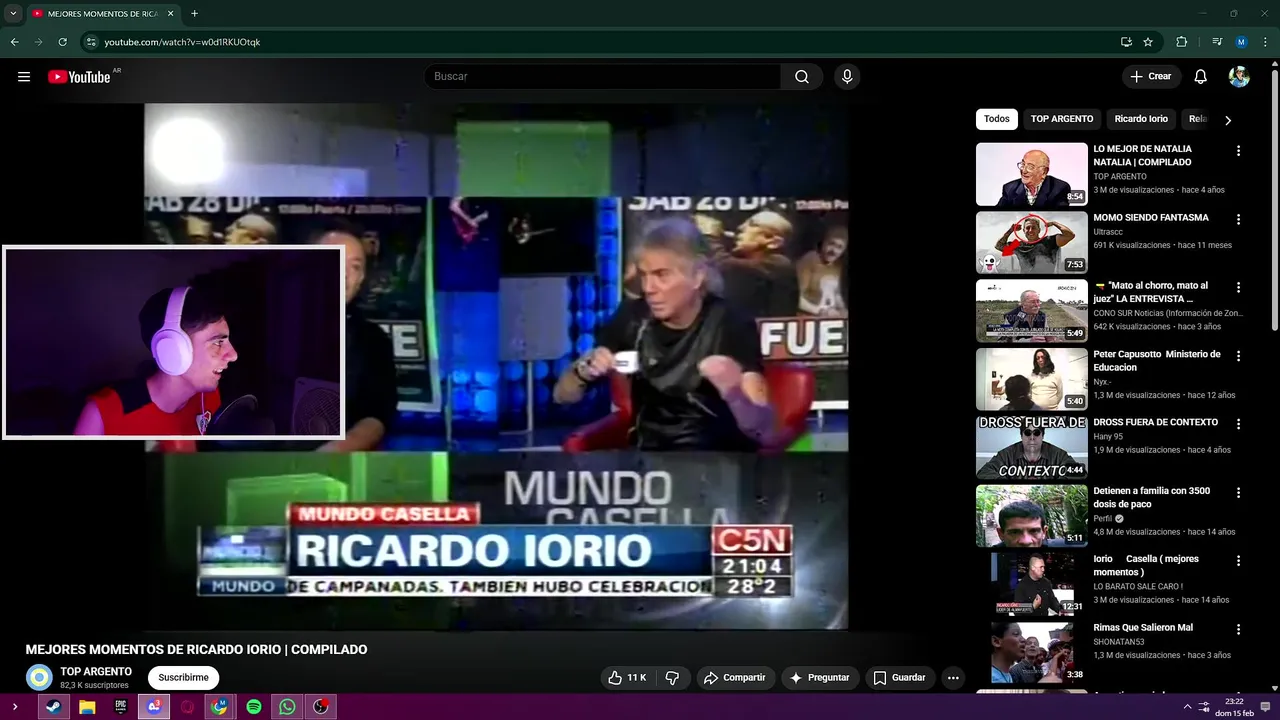Open options for MOMO SIENDO FANTASMA video

point(1238,219)
